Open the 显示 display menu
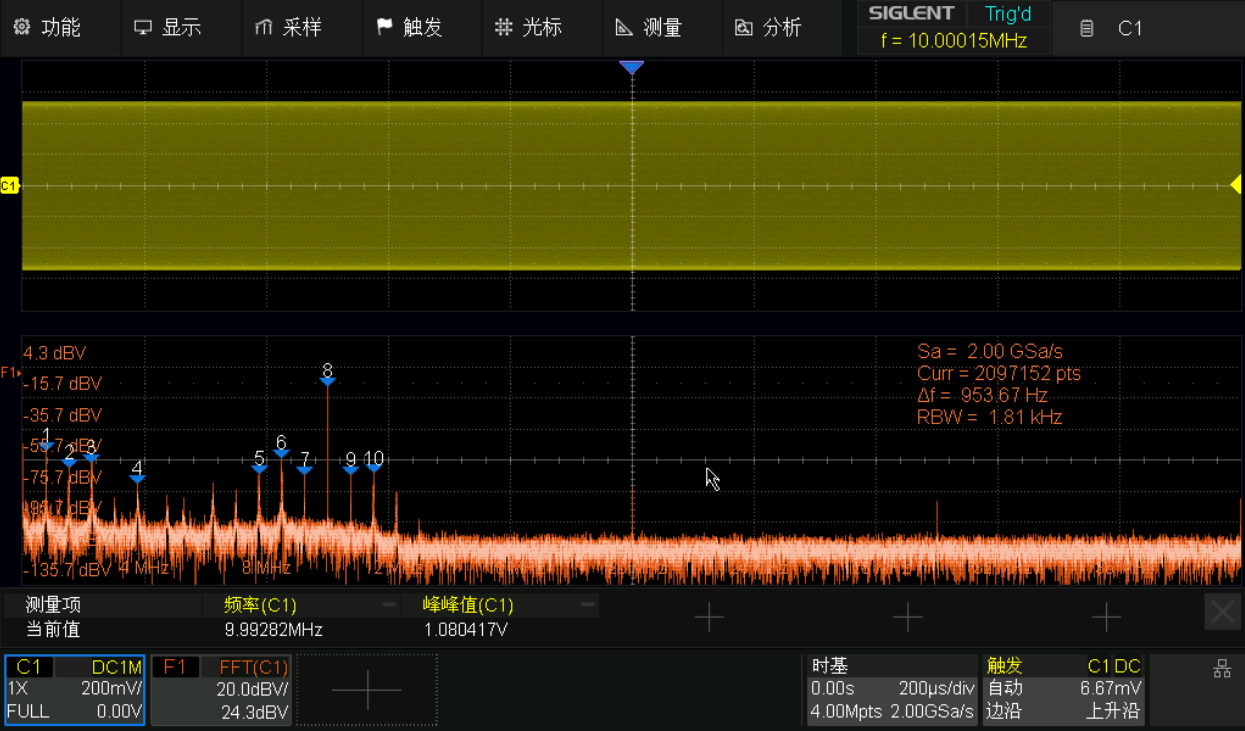 point(168,28)
